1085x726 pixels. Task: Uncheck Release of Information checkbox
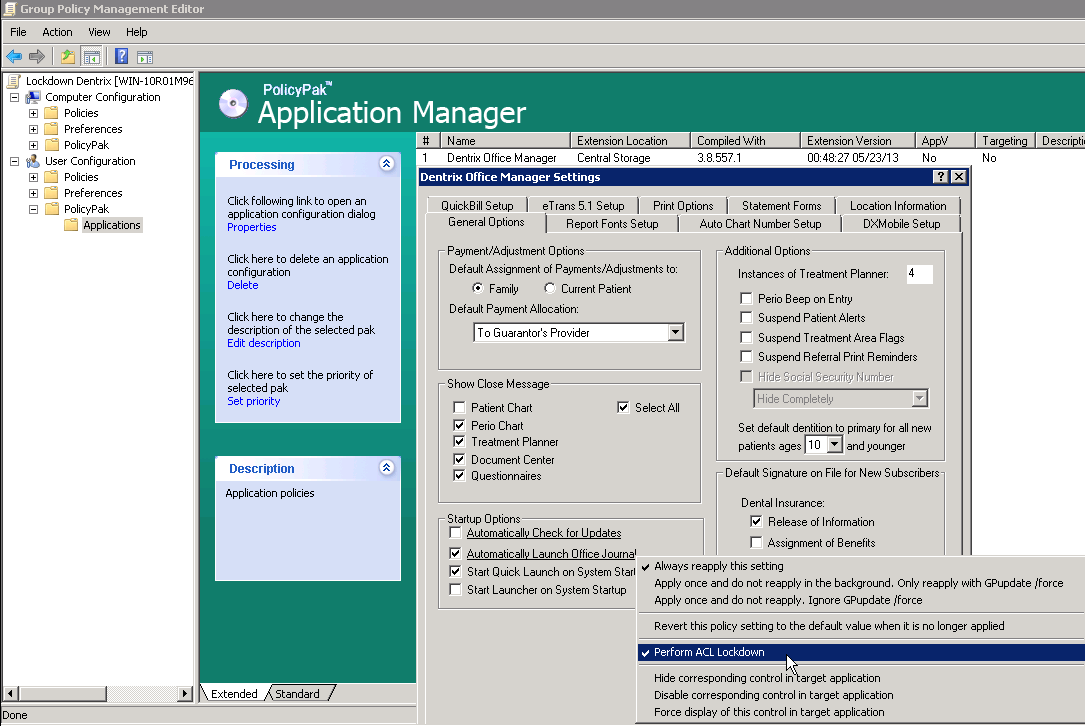[x=756, y=521]
